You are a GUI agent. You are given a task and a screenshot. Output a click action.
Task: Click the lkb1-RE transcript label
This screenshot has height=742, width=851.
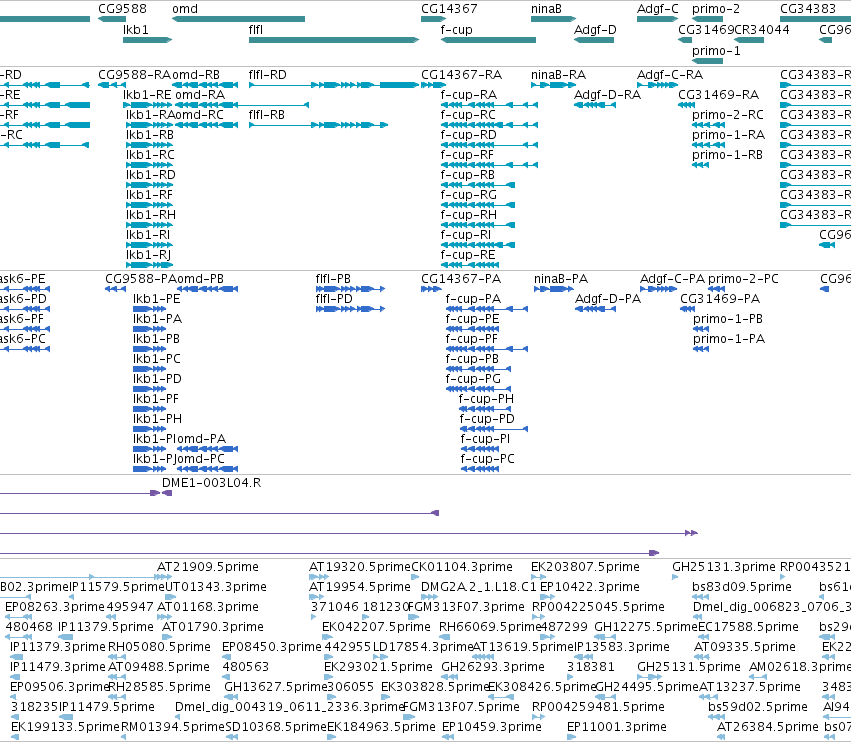click(x=147, y=95)
